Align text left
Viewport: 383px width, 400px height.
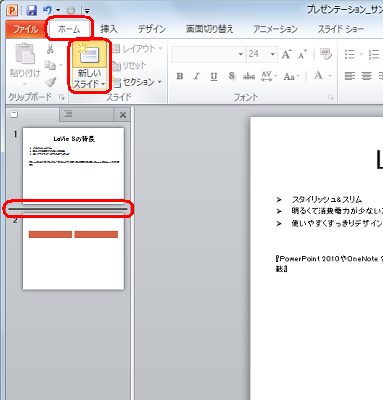350,76
